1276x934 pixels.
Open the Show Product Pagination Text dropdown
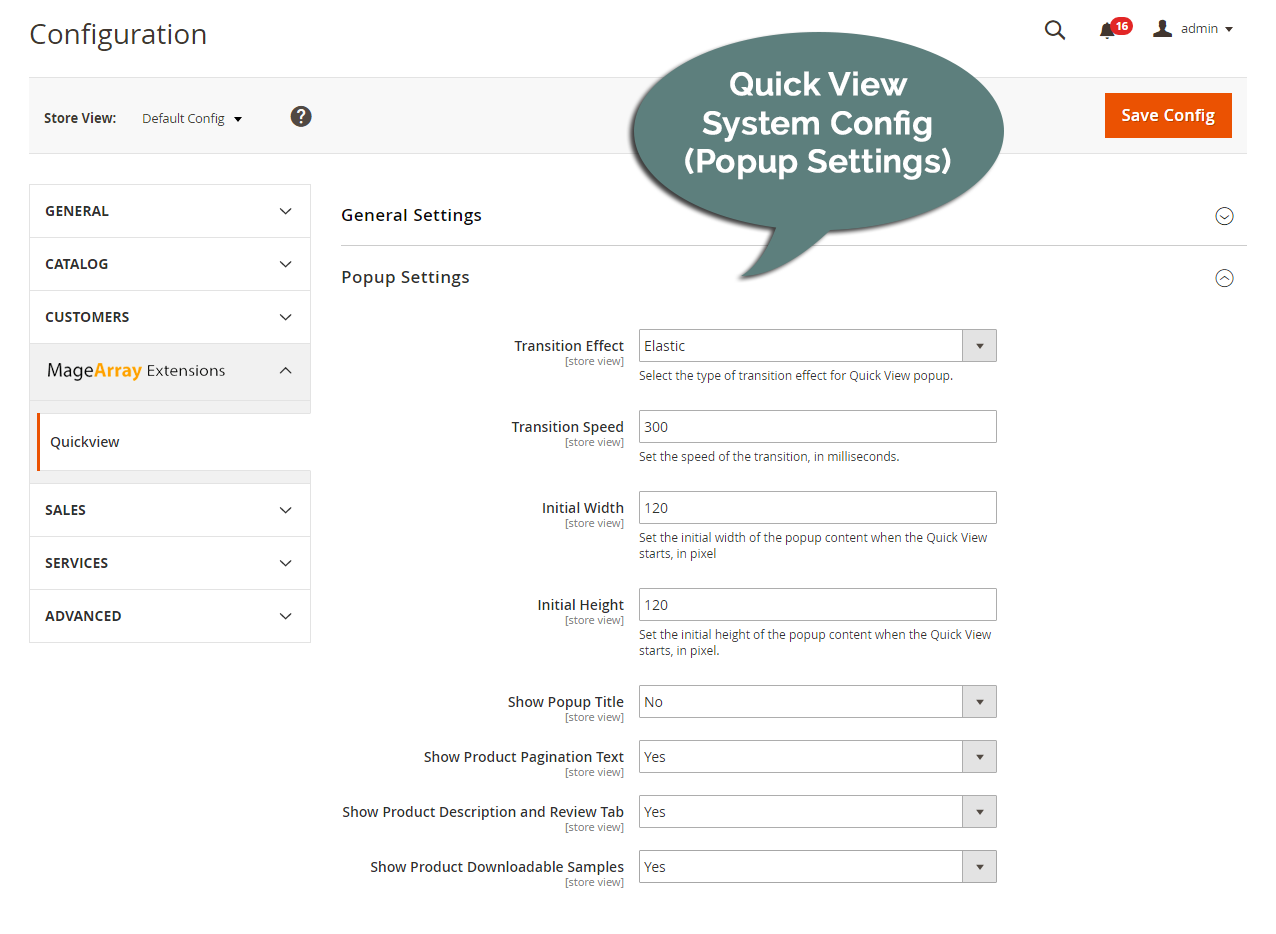click(979, 756)
